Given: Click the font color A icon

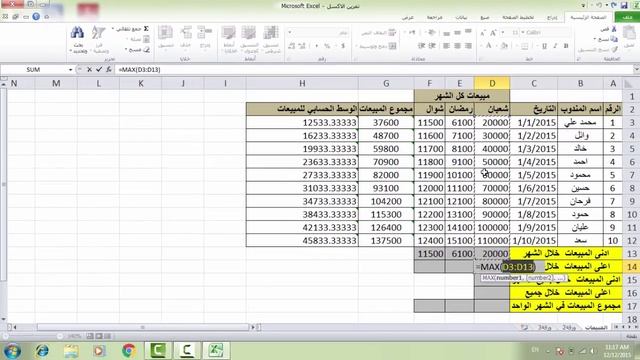Looking at the screenshot, I should click(x=488, y=46).
